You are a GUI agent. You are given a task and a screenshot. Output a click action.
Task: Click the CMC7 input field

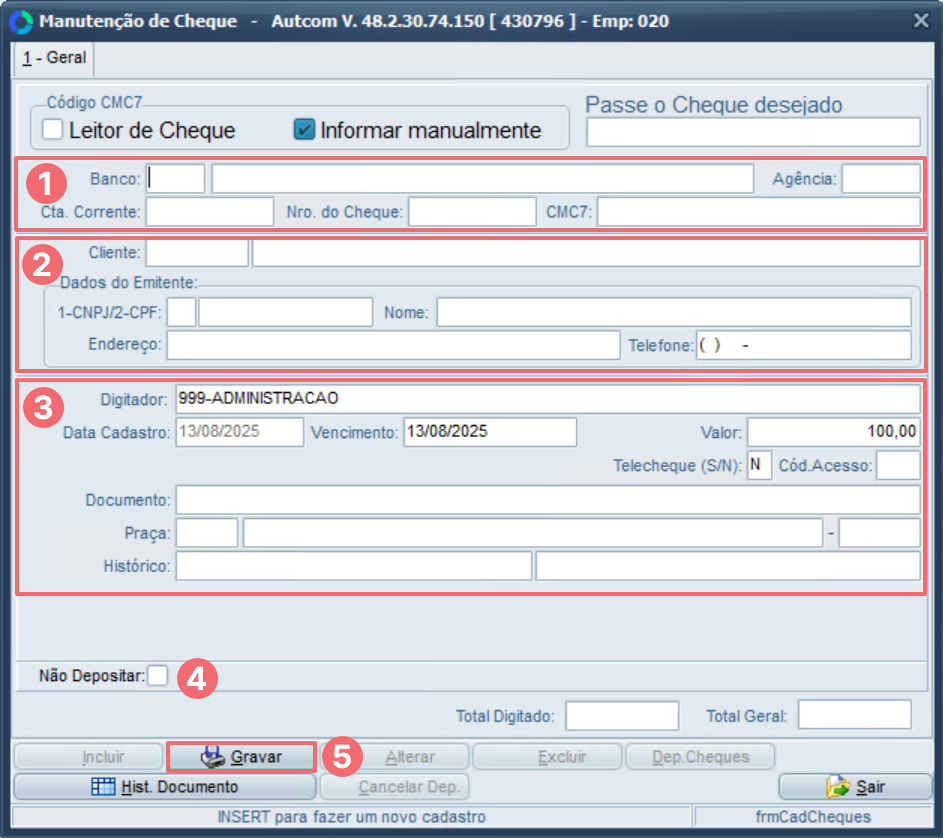(759, 212)
